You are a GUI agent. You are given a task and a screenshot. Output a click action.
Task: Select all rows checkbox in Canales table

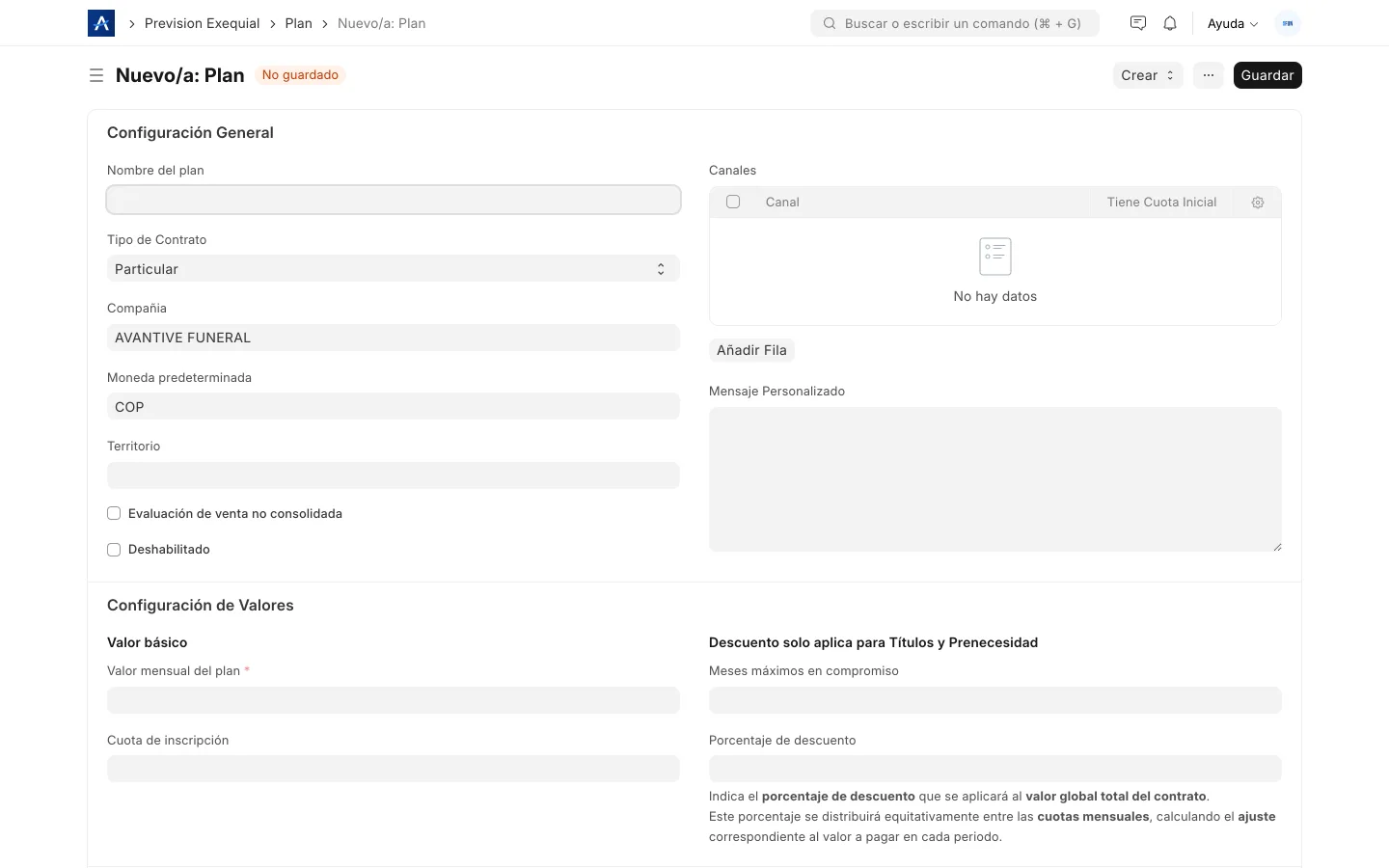tap(733, 203)
